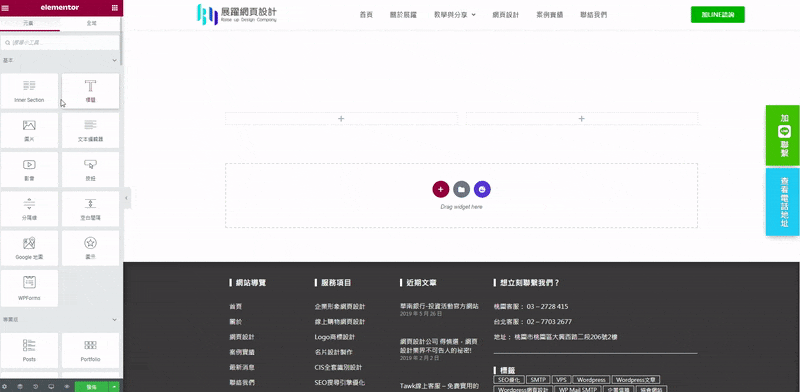Image resolution: width=800 pixels, height=392 pixels.
Task: Open the Elementor hamburger menu
Action: pyautogui.click(x=6, y=8)
